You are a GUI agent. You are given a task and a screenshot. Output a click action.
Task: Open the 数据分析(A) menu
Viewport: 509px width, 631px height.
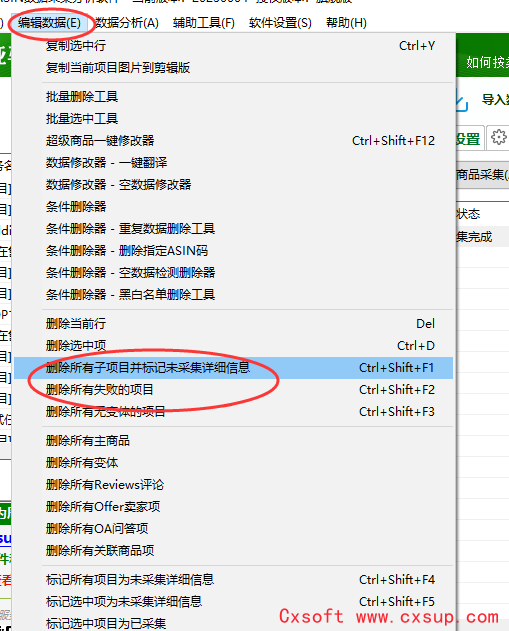click(x=127, y=23)
